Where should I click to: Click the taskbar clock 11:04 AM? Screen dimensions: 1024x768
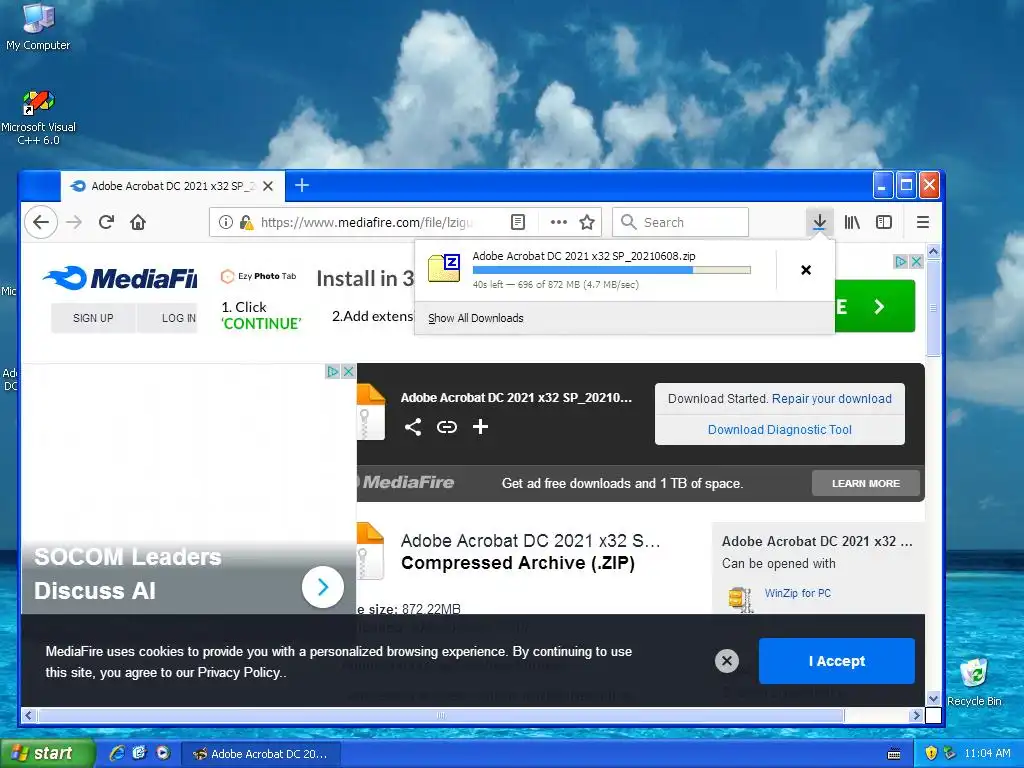point(987,754)
